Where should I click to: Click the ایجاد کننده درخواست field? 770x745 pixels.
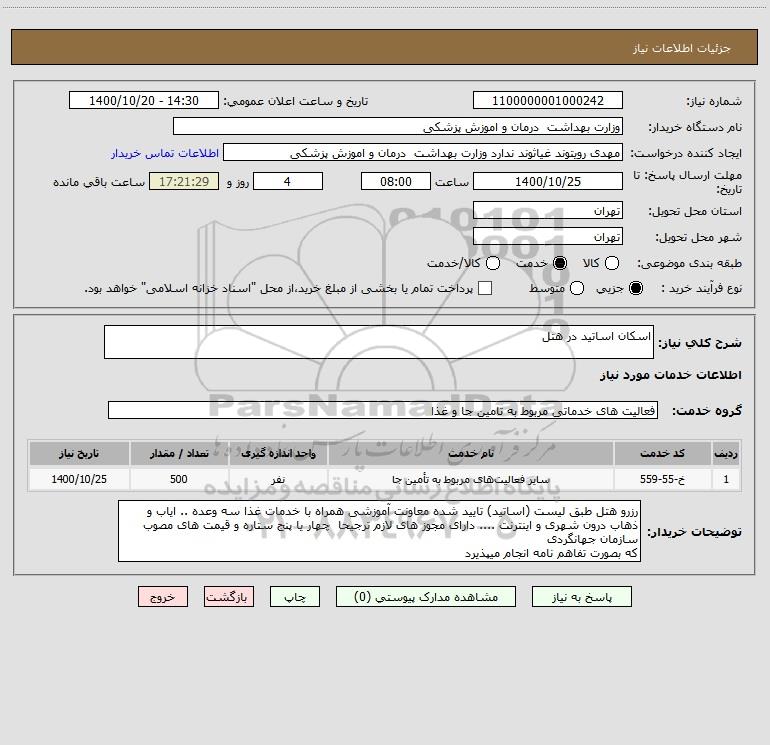(x=423, y=152)
